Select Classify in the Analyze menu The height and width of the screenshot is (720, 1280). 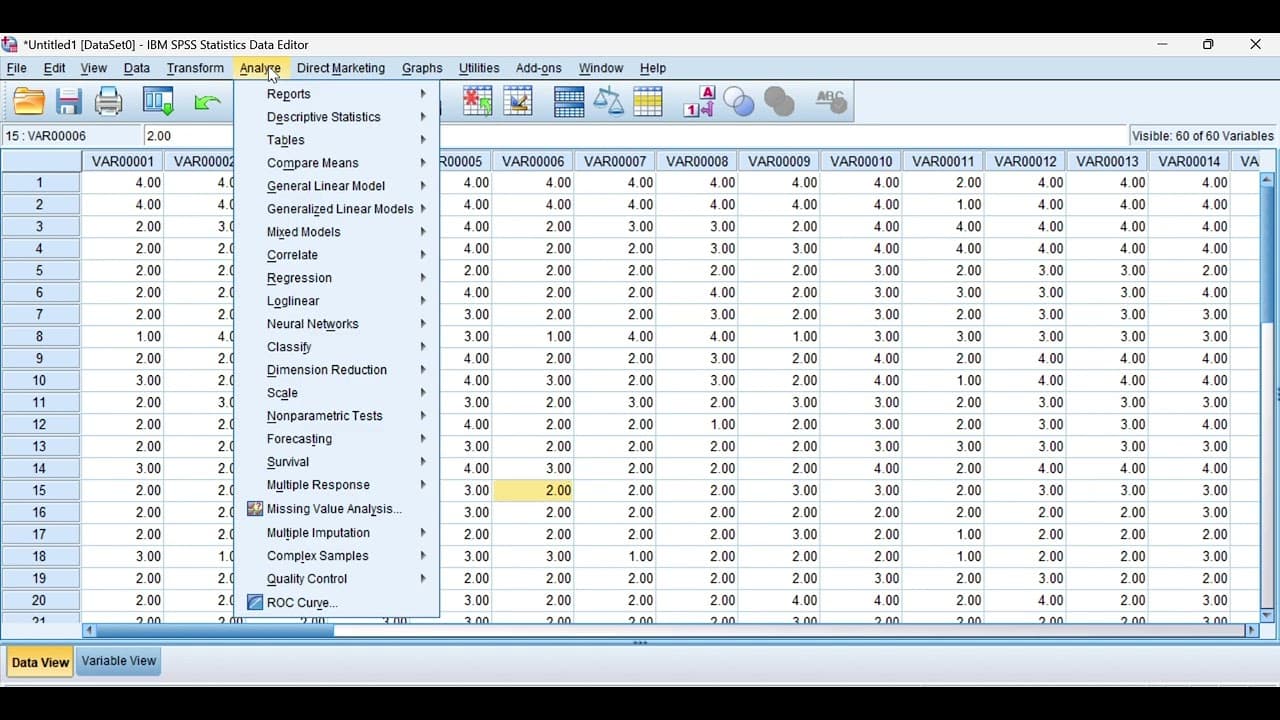[335, 347]
